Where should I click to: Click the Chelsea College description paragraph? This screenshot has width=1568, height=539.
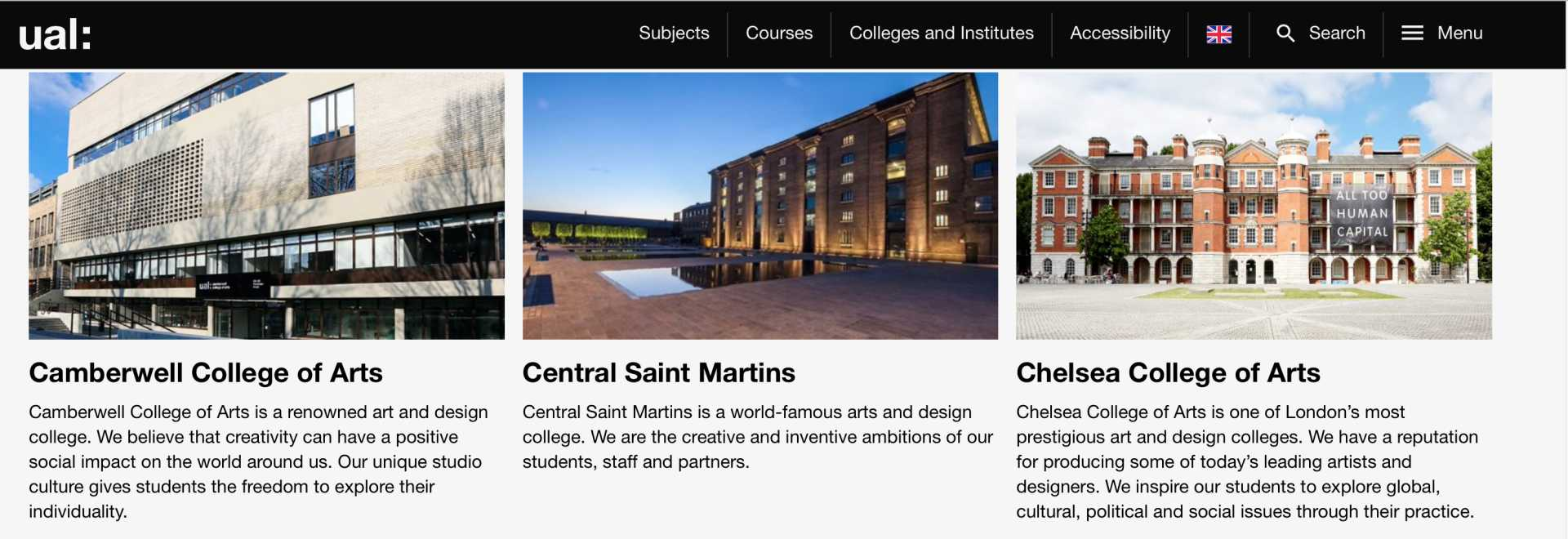click(x=1246, y=461)
